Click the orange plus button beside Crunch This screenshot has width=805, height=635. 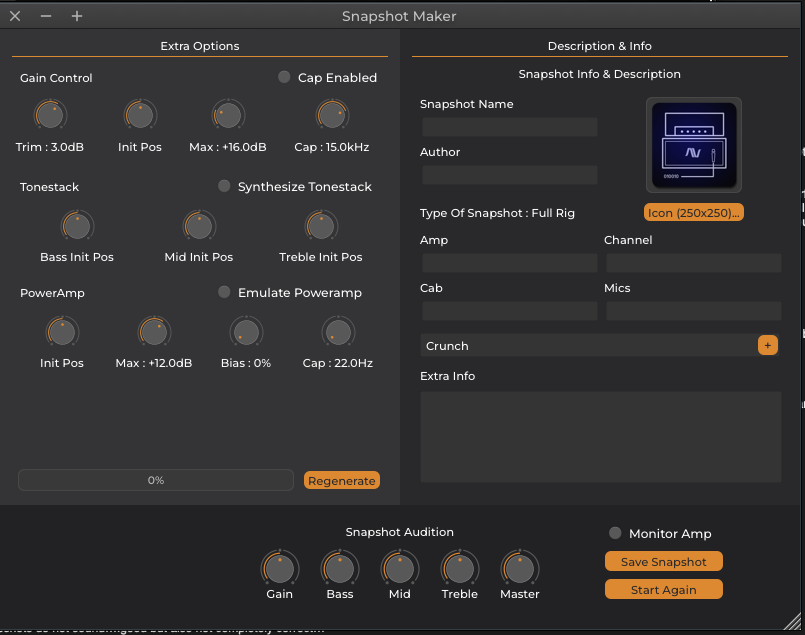767,345
